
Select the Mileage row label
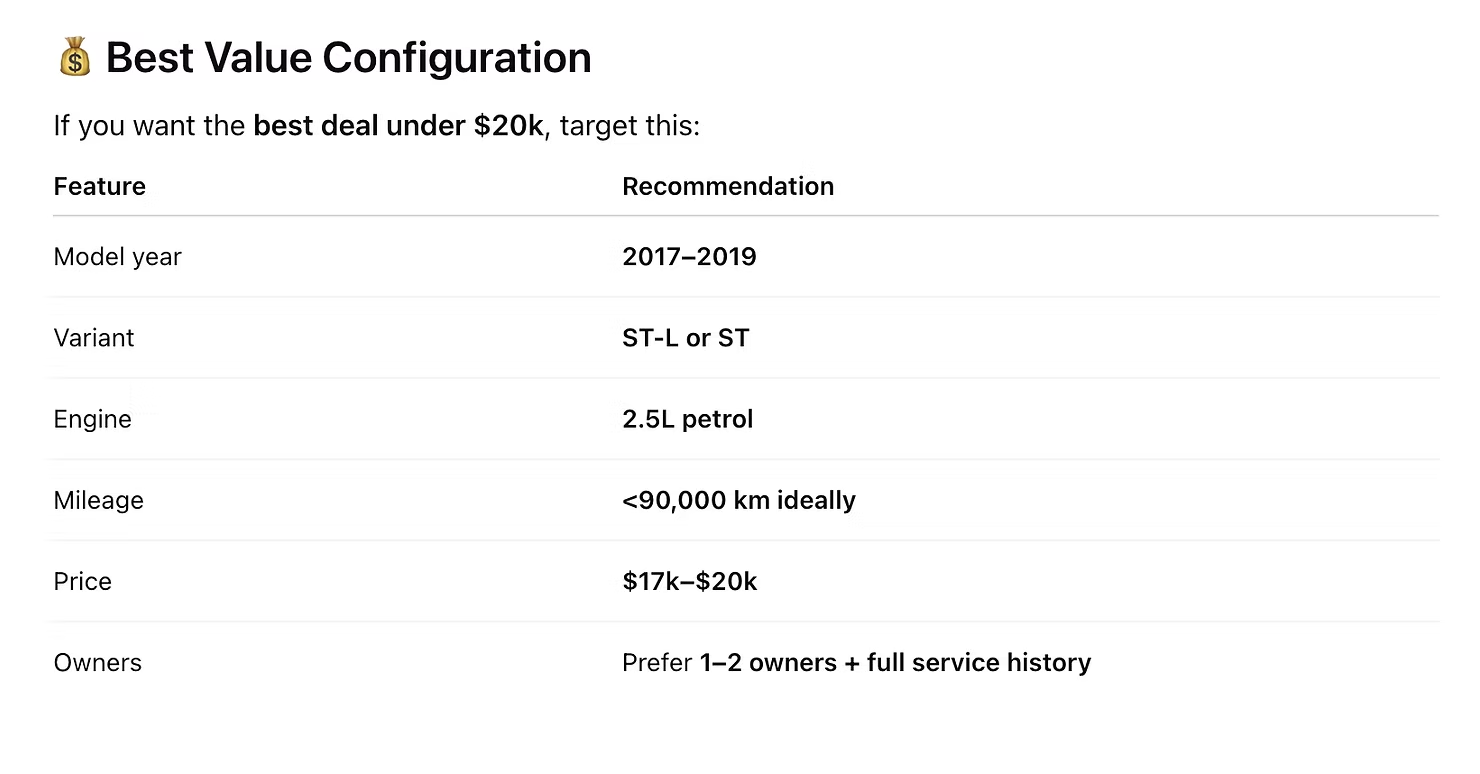[x=99, y=500]
